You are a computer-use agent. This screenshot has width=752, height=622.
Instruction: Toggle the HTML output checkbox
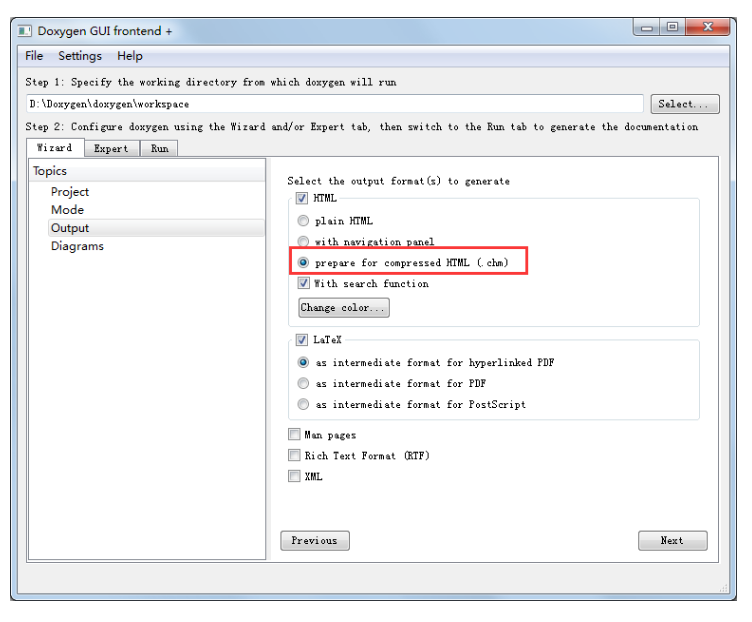[302, 198]
